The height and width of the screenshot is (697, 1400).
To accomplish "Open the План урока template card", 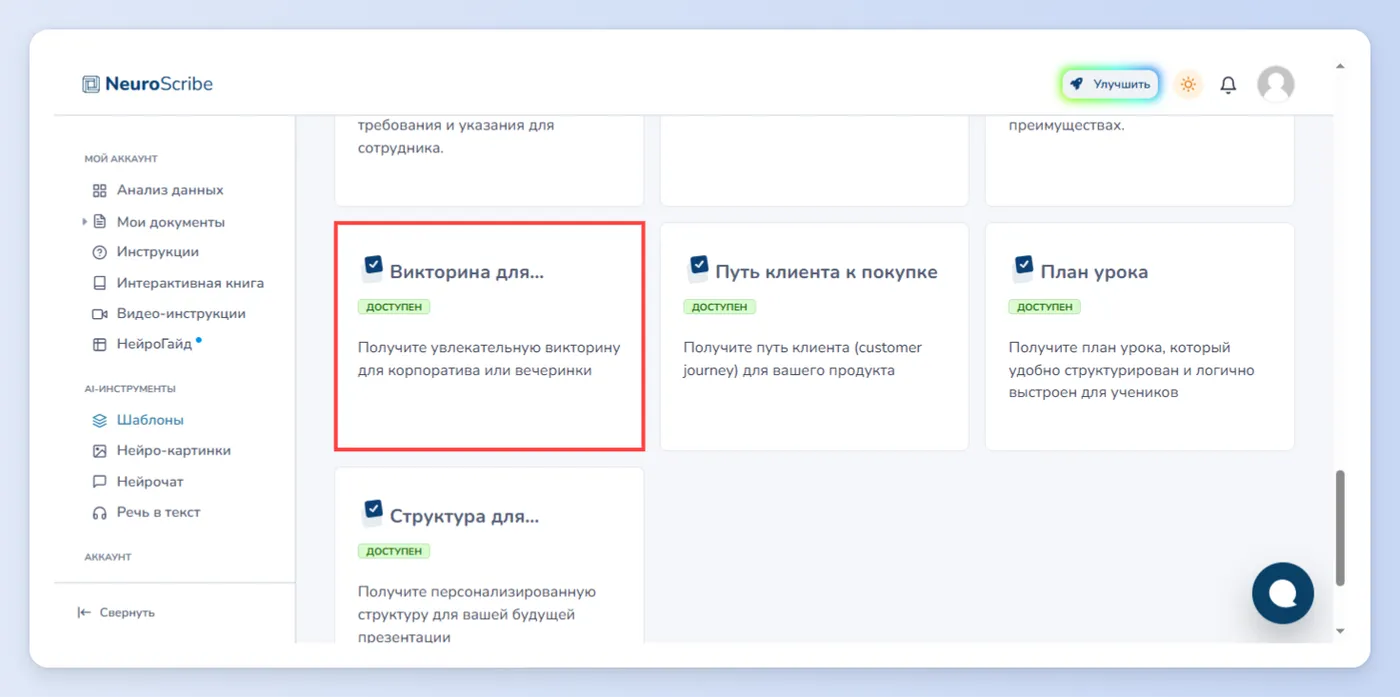I will click(x=1139, y=336).
